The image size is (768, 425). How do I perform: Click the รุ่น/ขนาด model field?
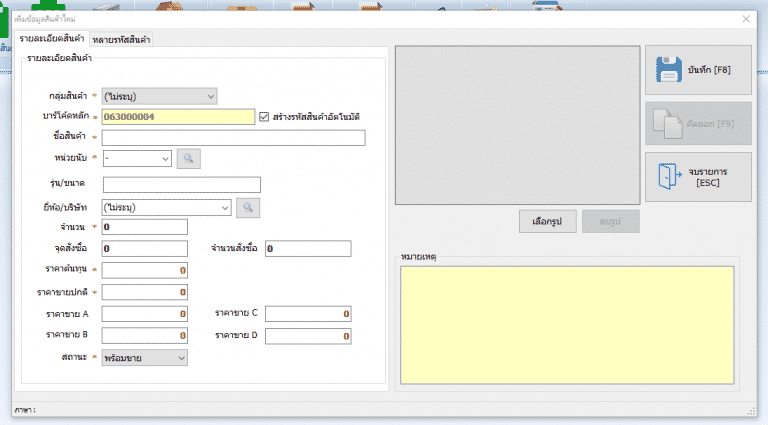pyautogui.click(x=181, y=185)
